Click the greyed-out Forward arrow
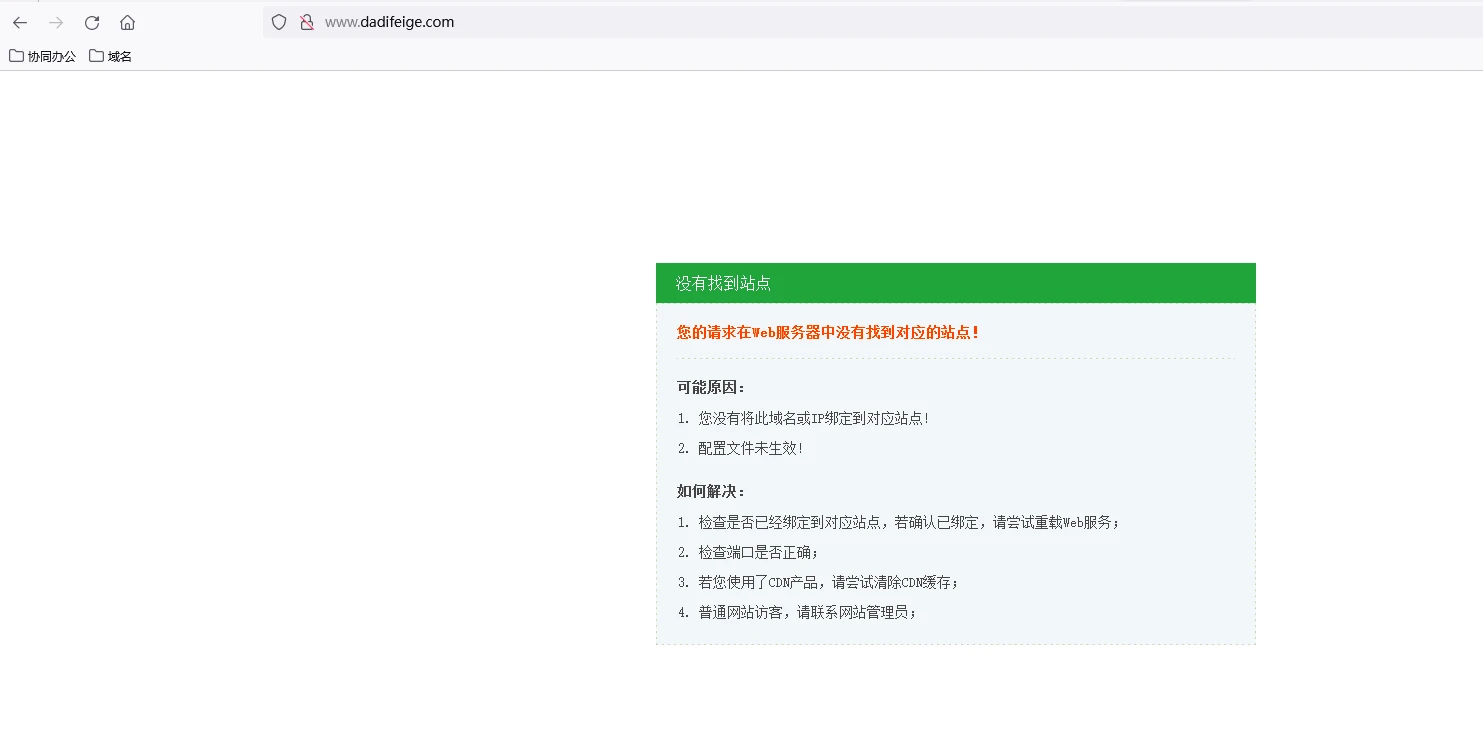The image size is (1483, 742). tap(56, 22)
